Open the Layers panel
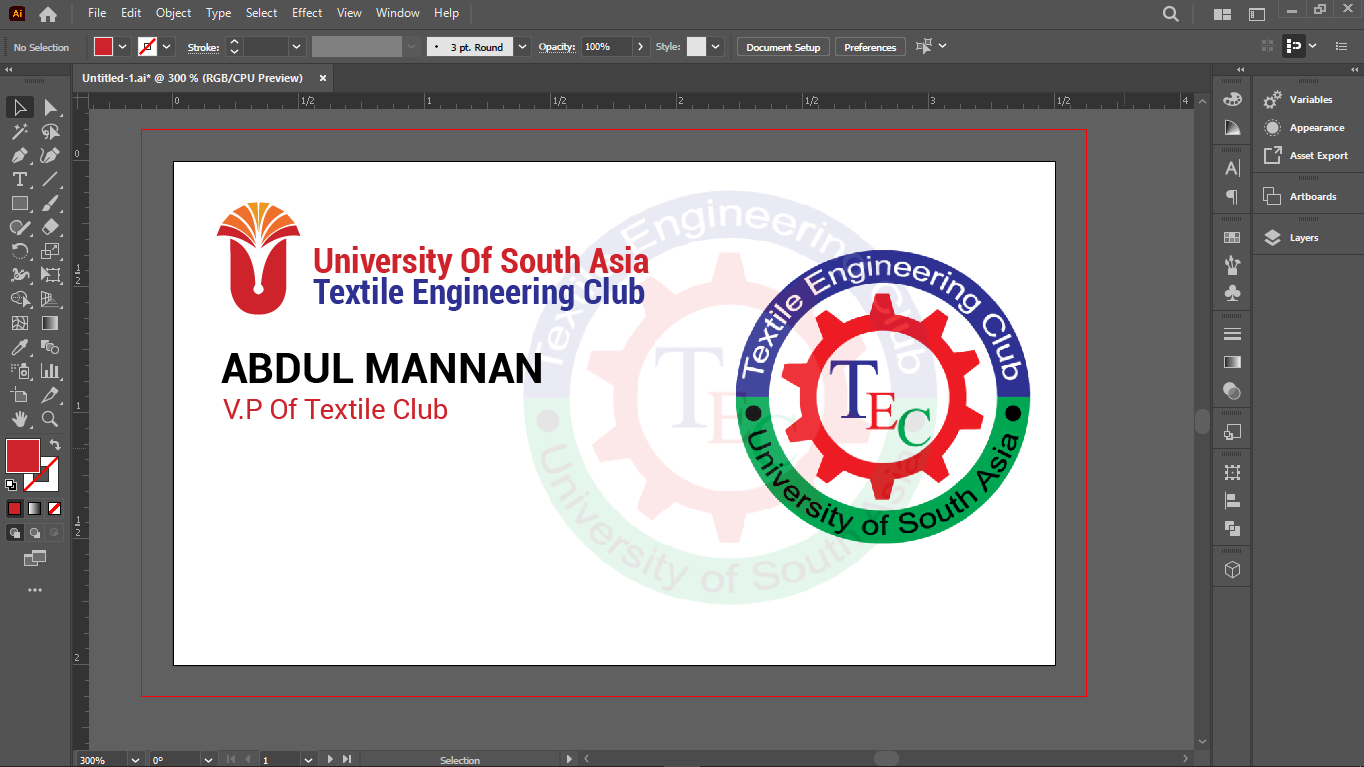 (1304, 238)
